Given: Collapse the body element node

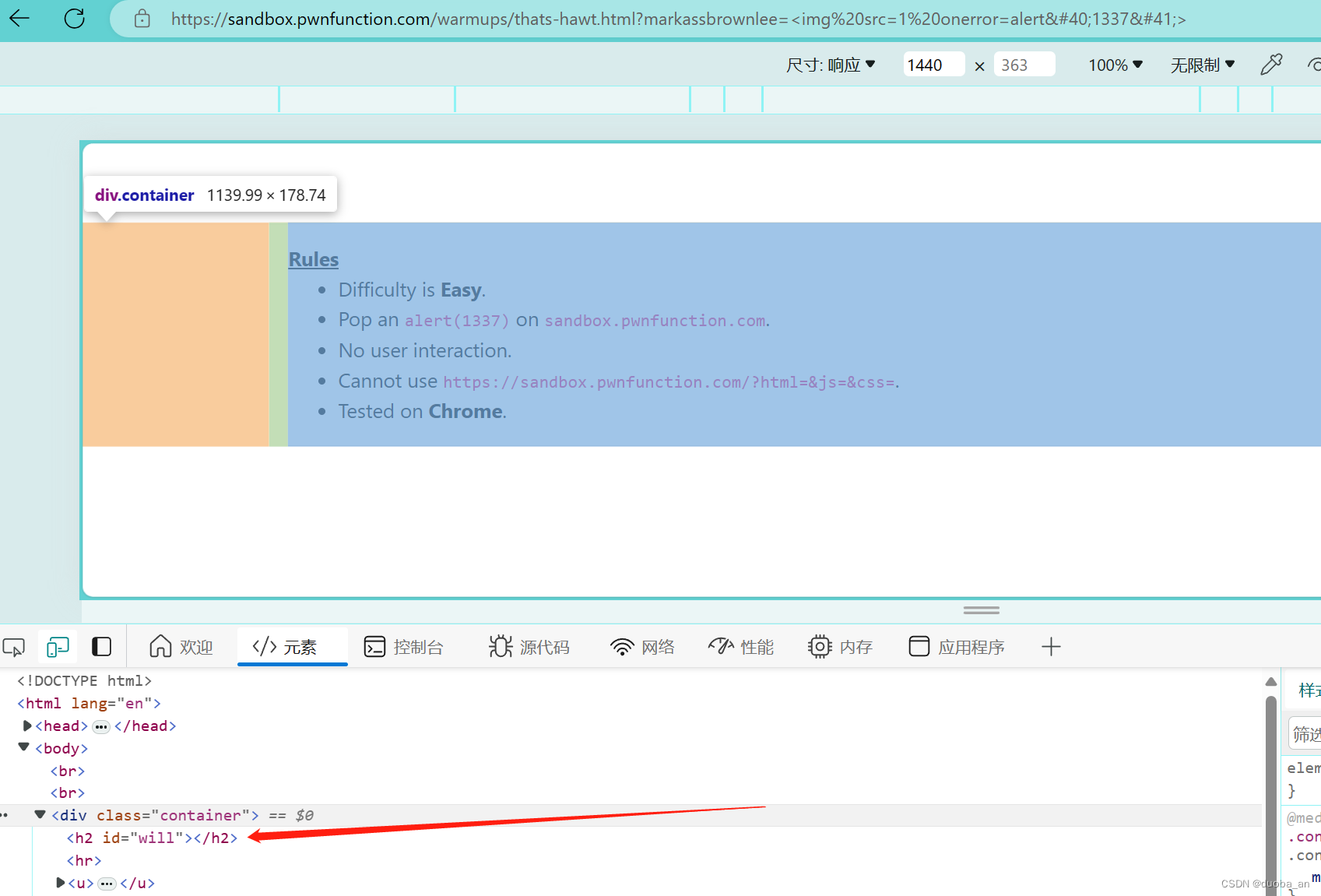Looking at the screenshot, I should tap(23, 747).
